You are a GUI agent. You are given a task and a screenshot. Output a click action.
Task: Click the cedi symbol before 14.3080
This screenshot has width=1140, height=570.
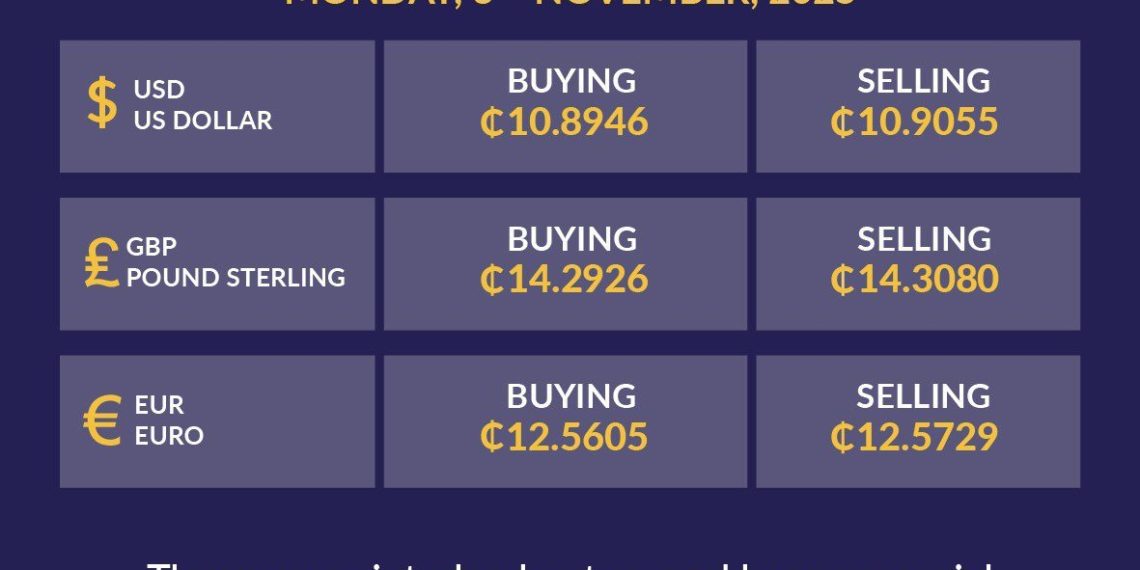coord(841,280)
